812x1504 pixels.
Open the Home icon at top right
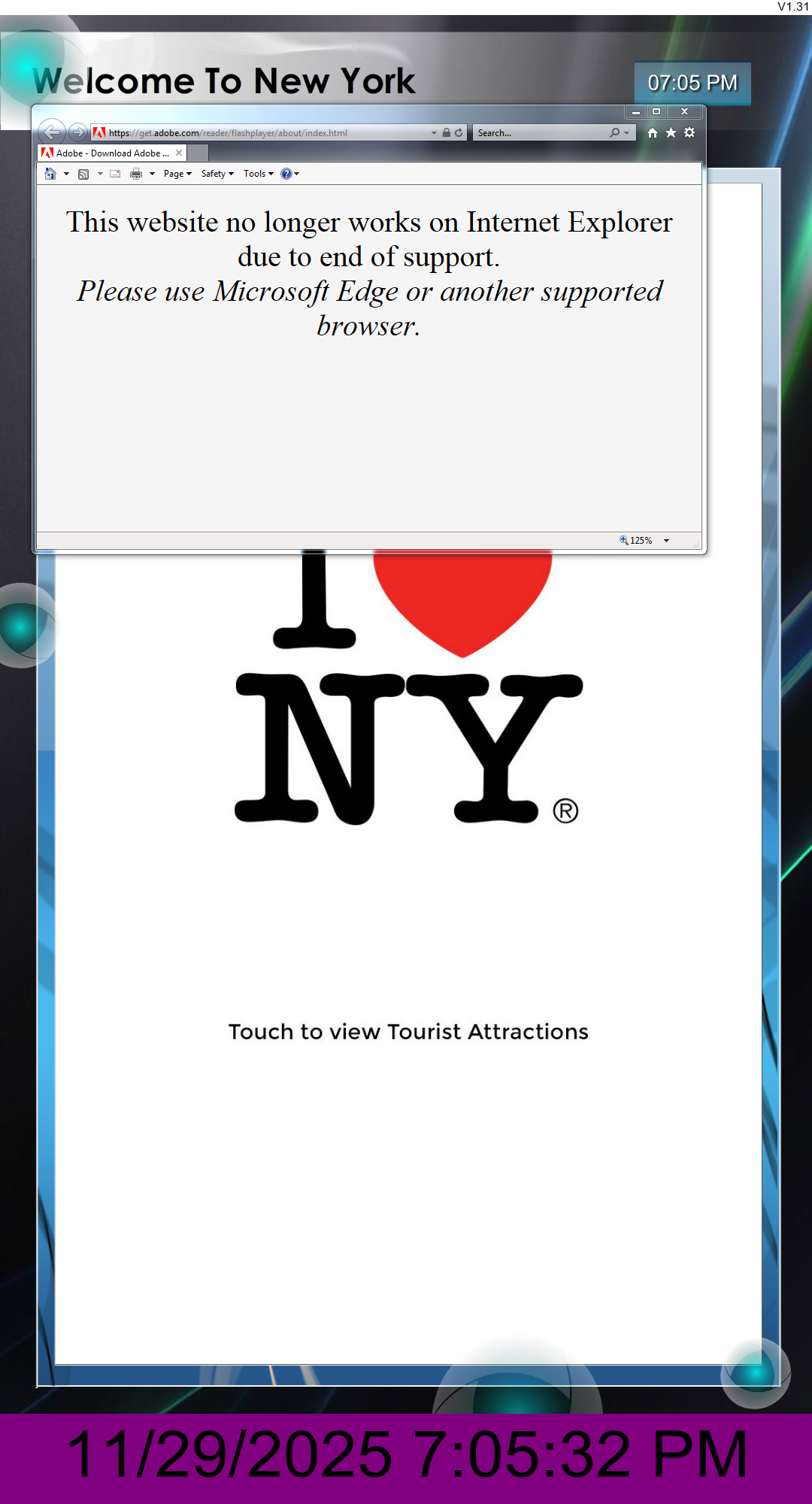click(x=652, y=132)
